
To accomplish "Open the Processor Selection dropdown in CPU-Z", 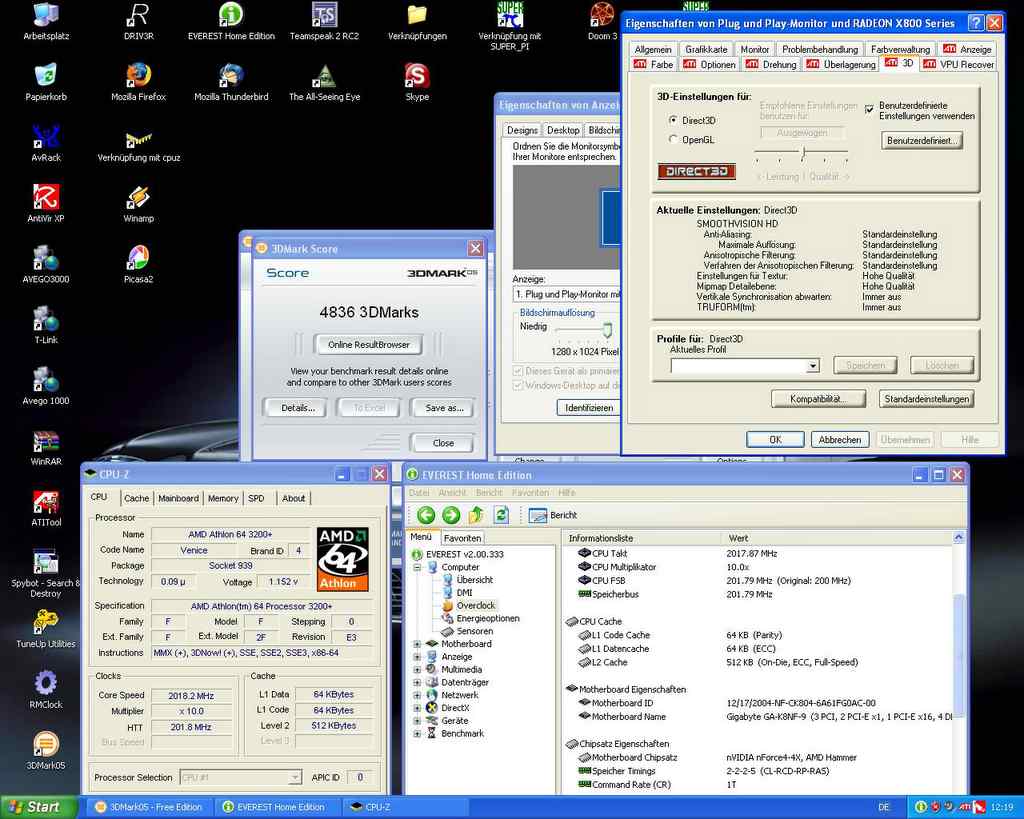I will (295, 777).
